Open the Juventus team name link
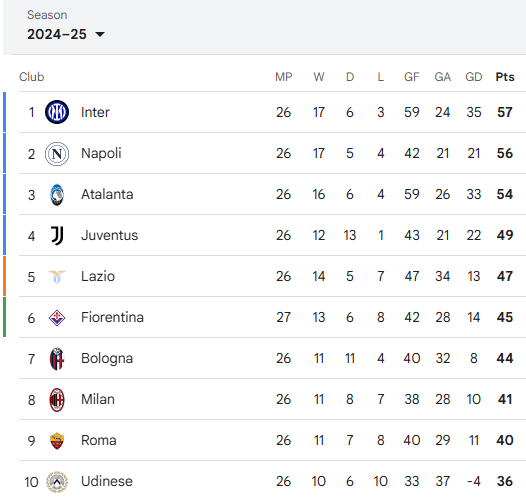The height and width of the screenshot is (500, 526). [x=109, y=235]
